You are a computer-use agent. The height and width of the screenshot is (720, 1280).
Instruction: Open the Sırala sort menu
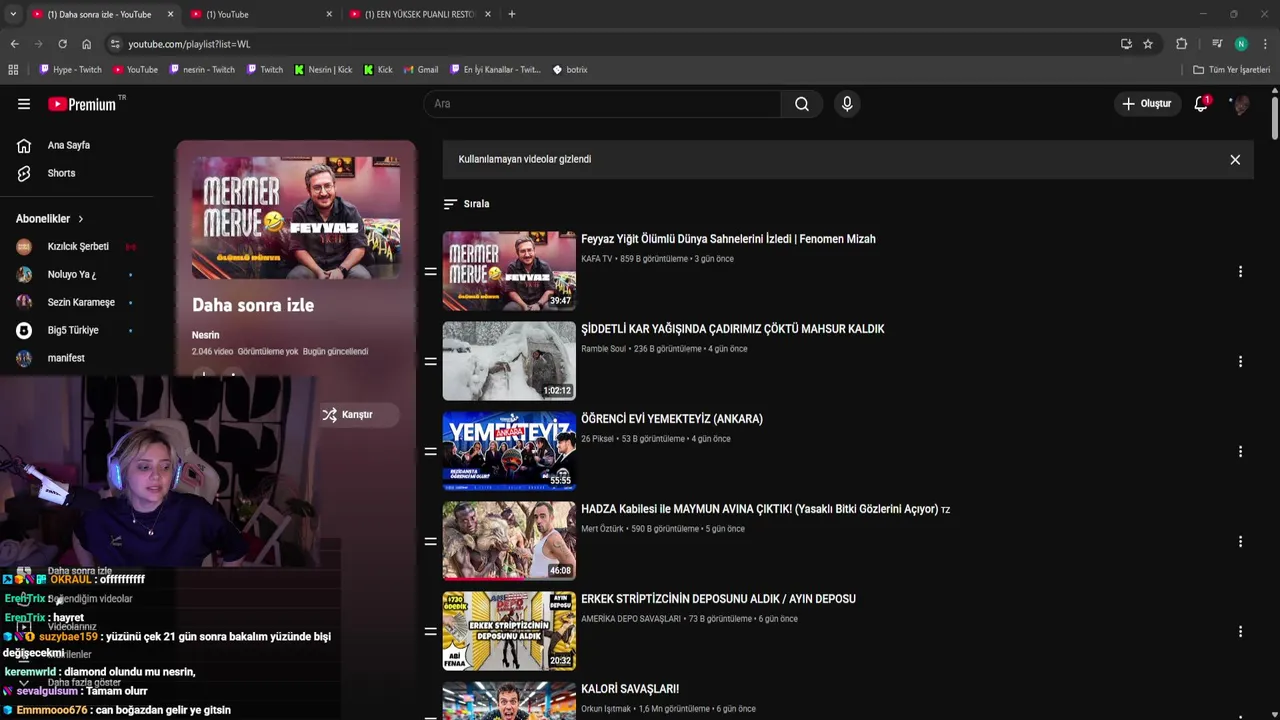[x=466, y=204]
